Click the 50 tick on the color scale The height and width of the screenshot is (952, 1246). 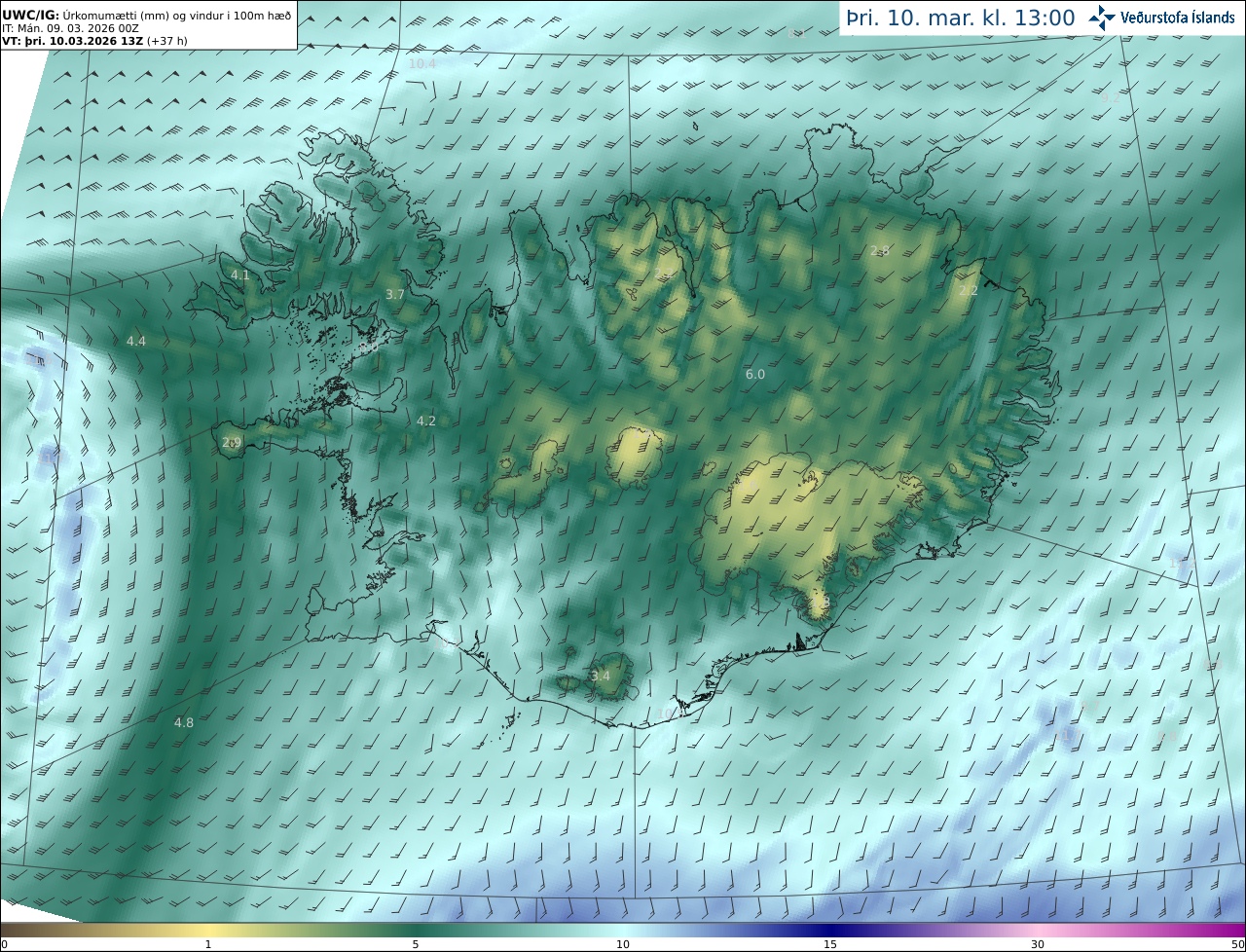1238,944
